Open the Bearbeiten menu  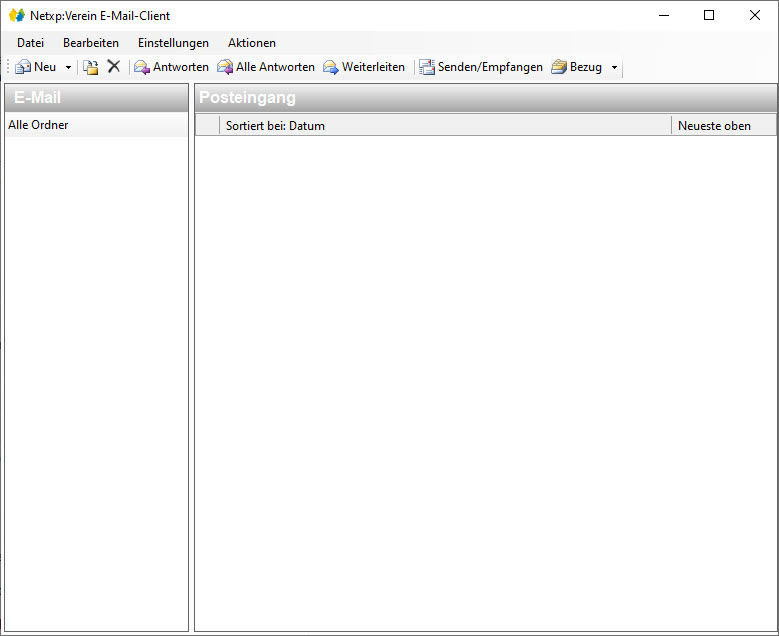tap(91, 43)
